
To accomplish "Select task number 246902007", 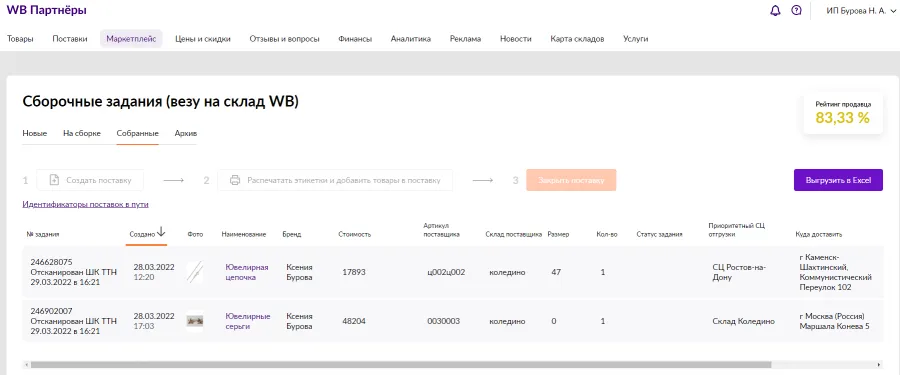I will click(51, 311).
